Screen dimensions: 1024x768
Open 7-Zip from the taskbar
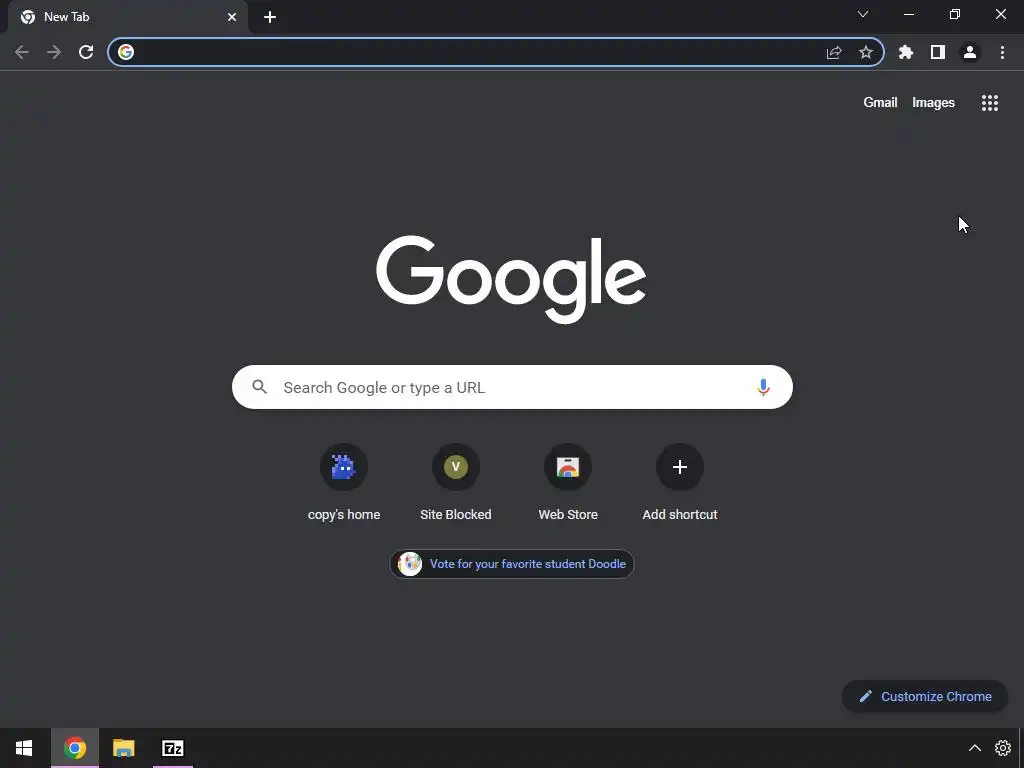pyautogui.click(x=172, y=748)
